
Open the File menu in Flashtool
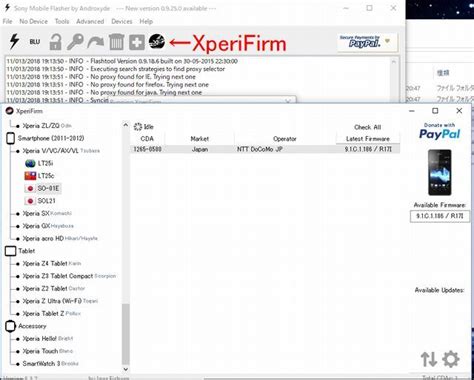coord(7,21)
